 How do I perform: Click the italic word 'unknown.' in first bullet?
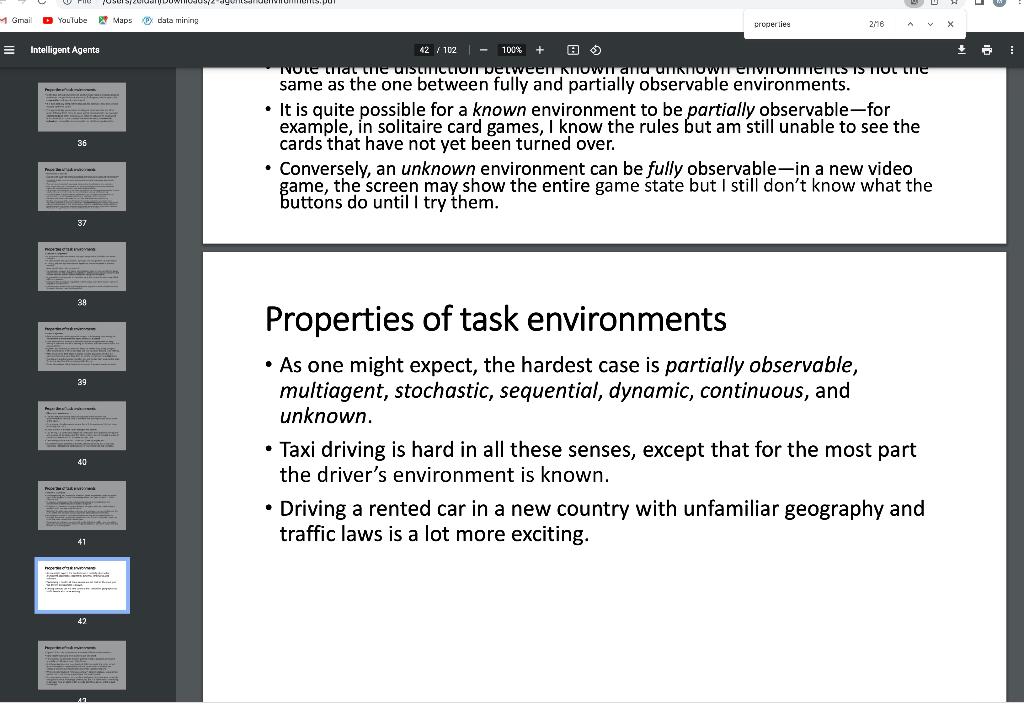[x=326, y=416]
